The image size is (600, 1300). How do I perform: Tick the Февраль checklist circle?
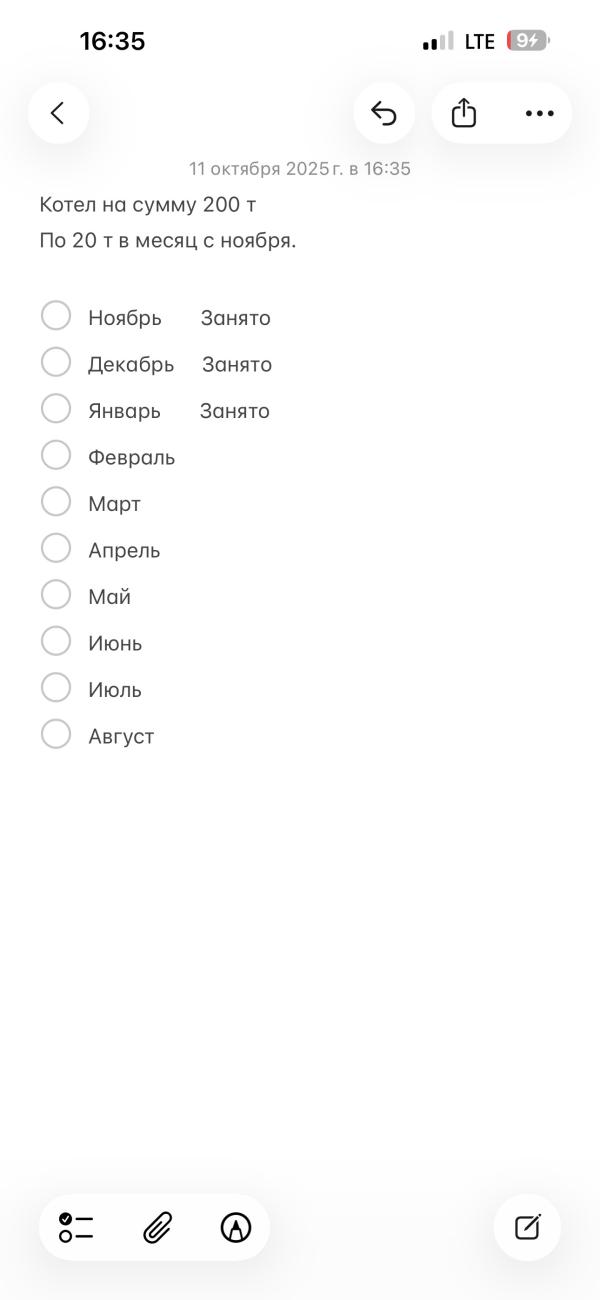[x=56, y=455]
